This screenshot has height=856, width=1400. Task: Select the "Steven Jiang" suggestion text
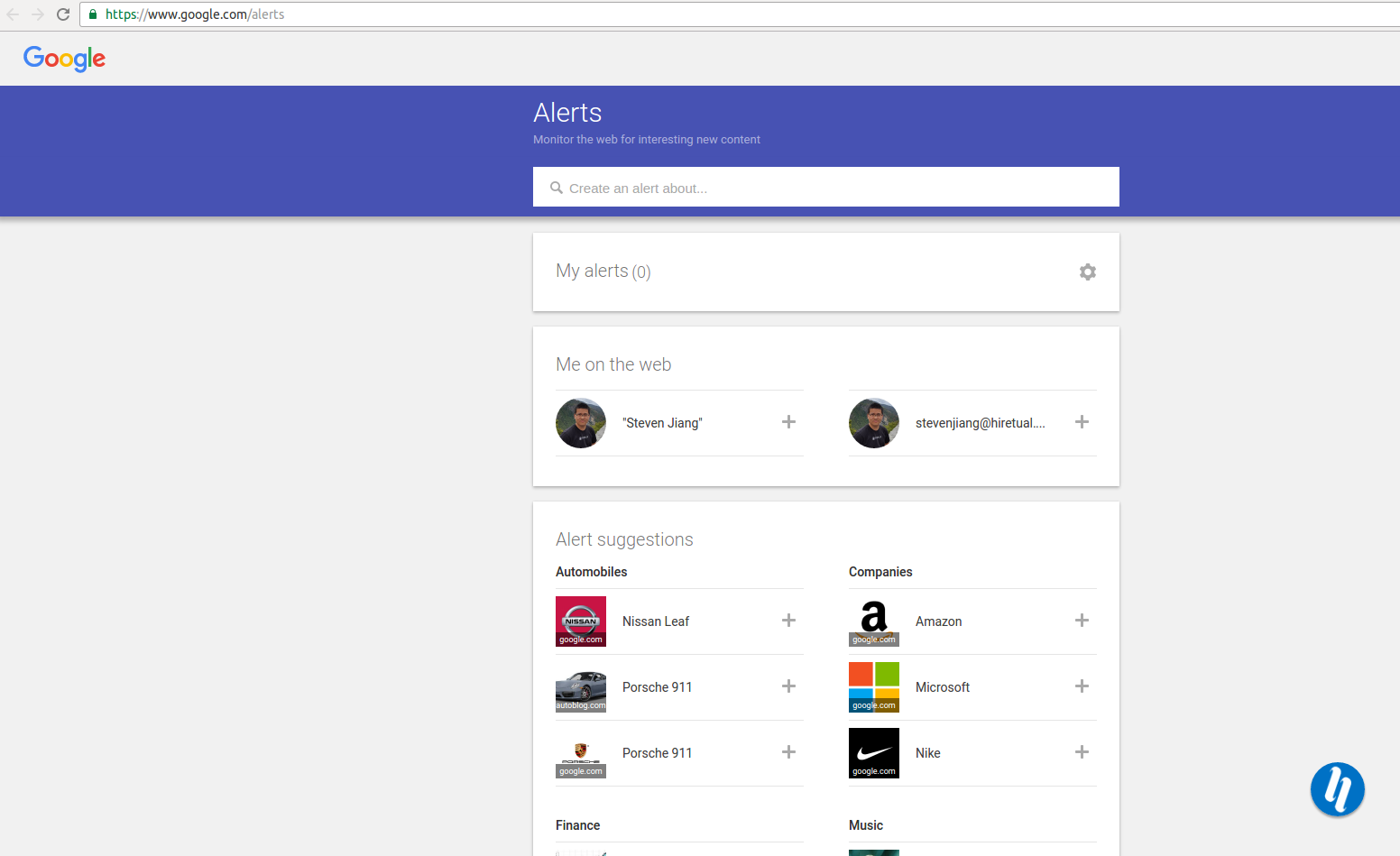[x=662, y=423]
